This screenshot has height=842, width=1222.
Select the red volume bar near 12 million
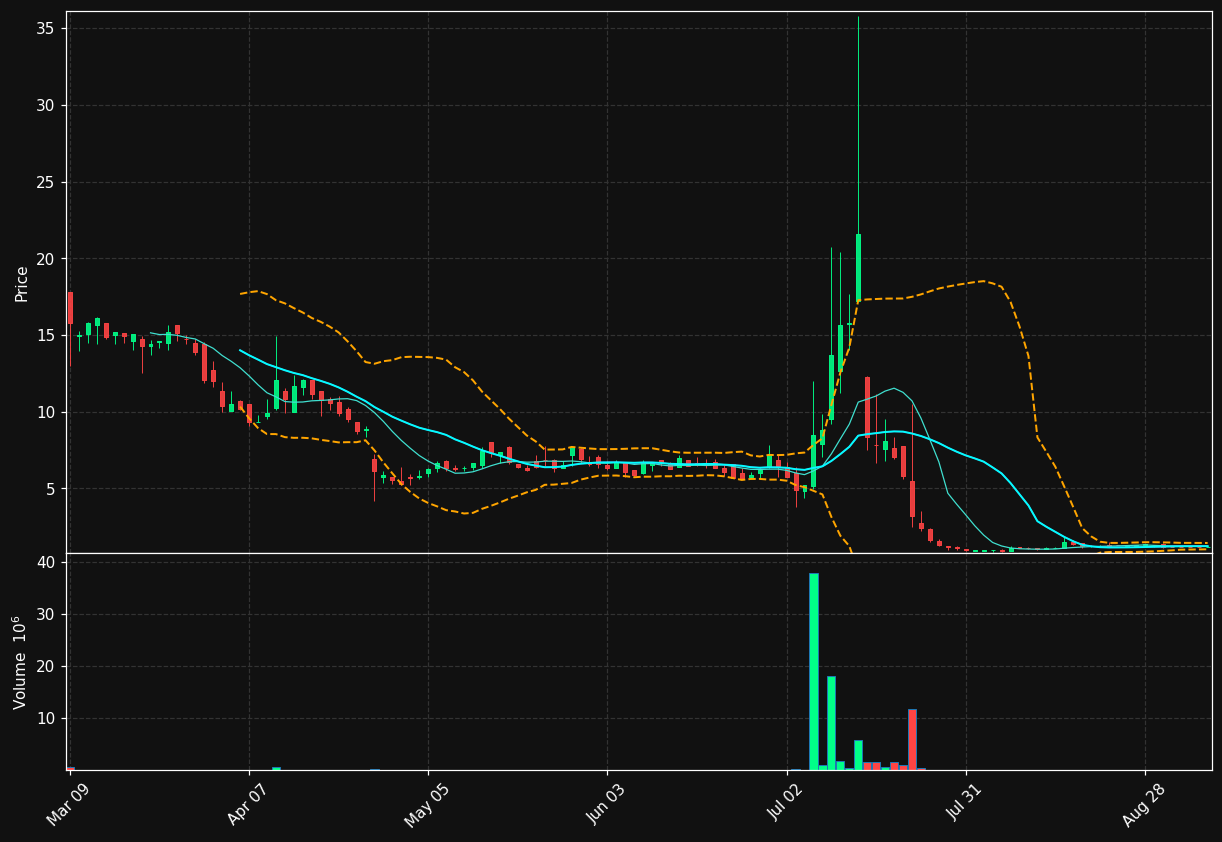point(912,740)
